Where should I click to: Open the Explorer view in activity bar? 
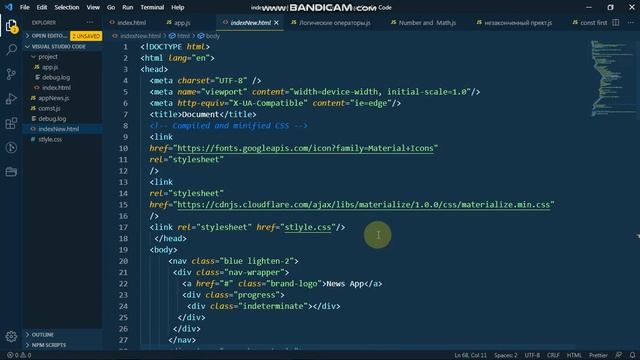pyautogui.click(x=11, y=26)
